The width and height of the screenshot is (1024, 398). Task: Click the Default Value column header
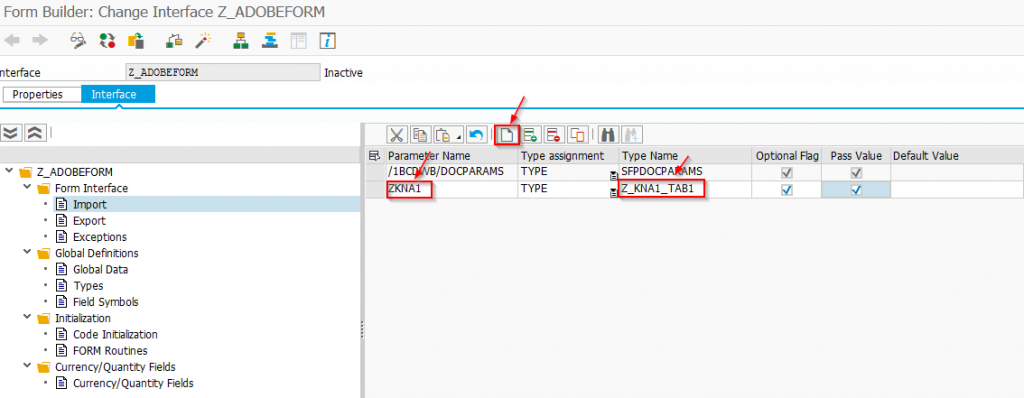click(957, 156)
